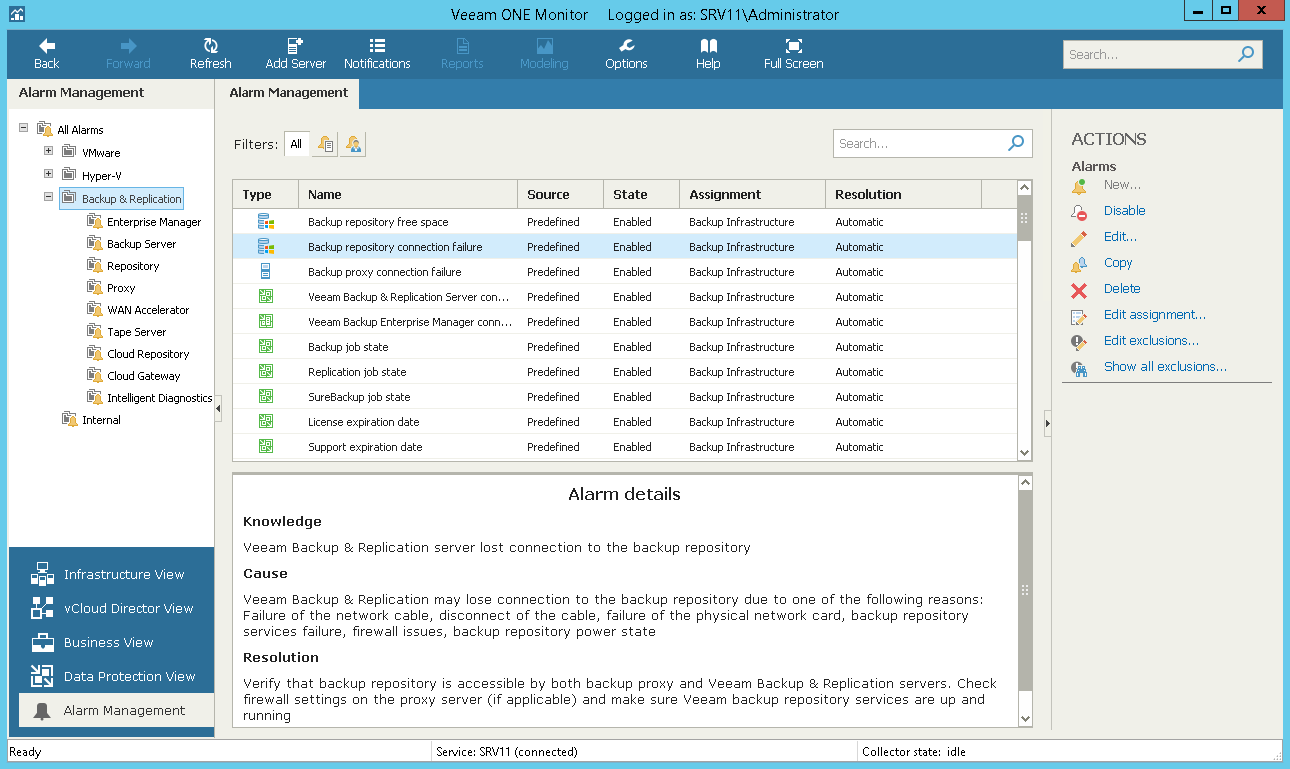Click Edit exclusions... link
The image size is (1290, 769).
coord(1151,341)
